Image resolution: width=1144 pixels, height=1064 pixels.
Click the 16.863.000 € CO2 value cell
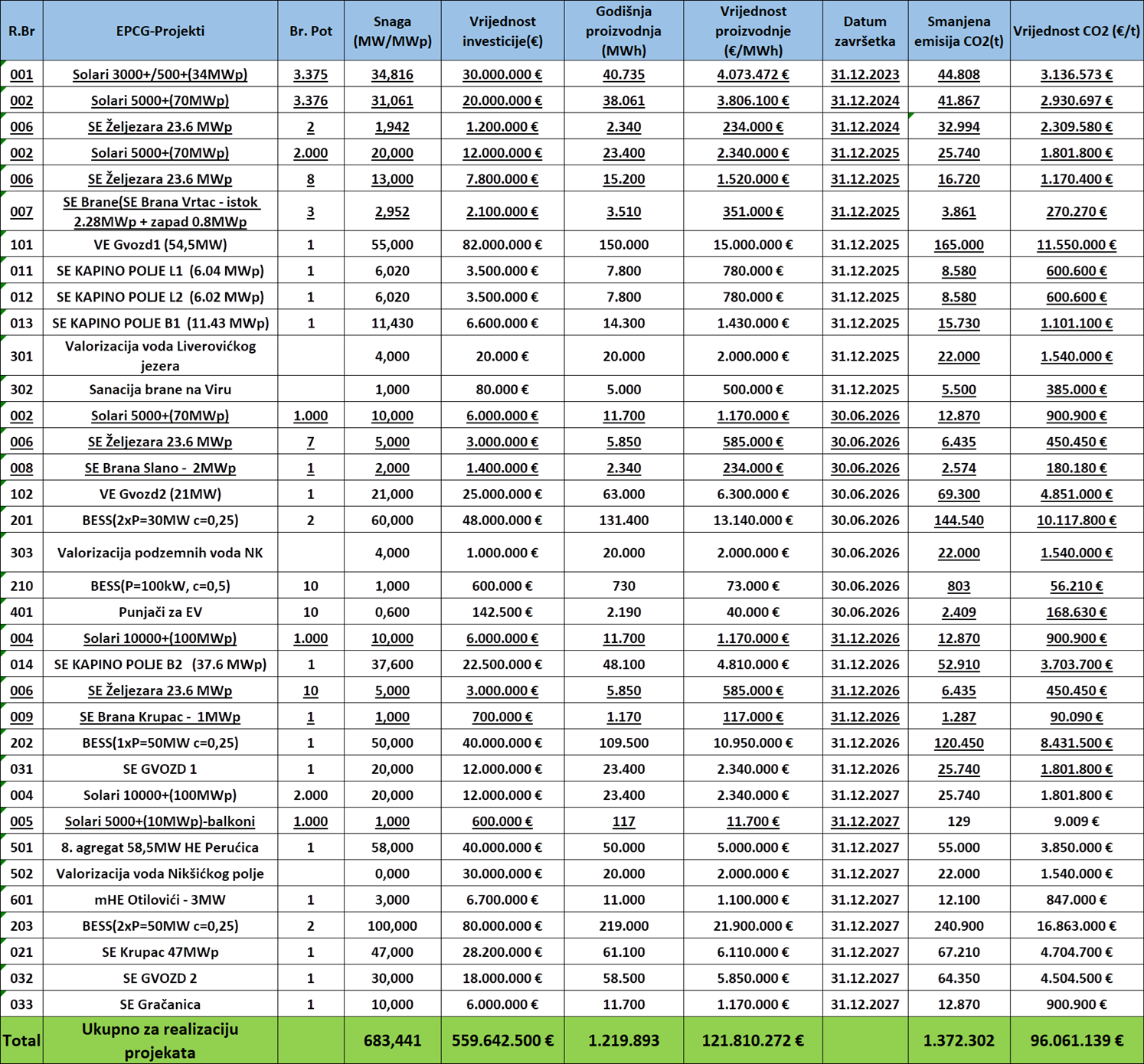tap(1077, 926)
